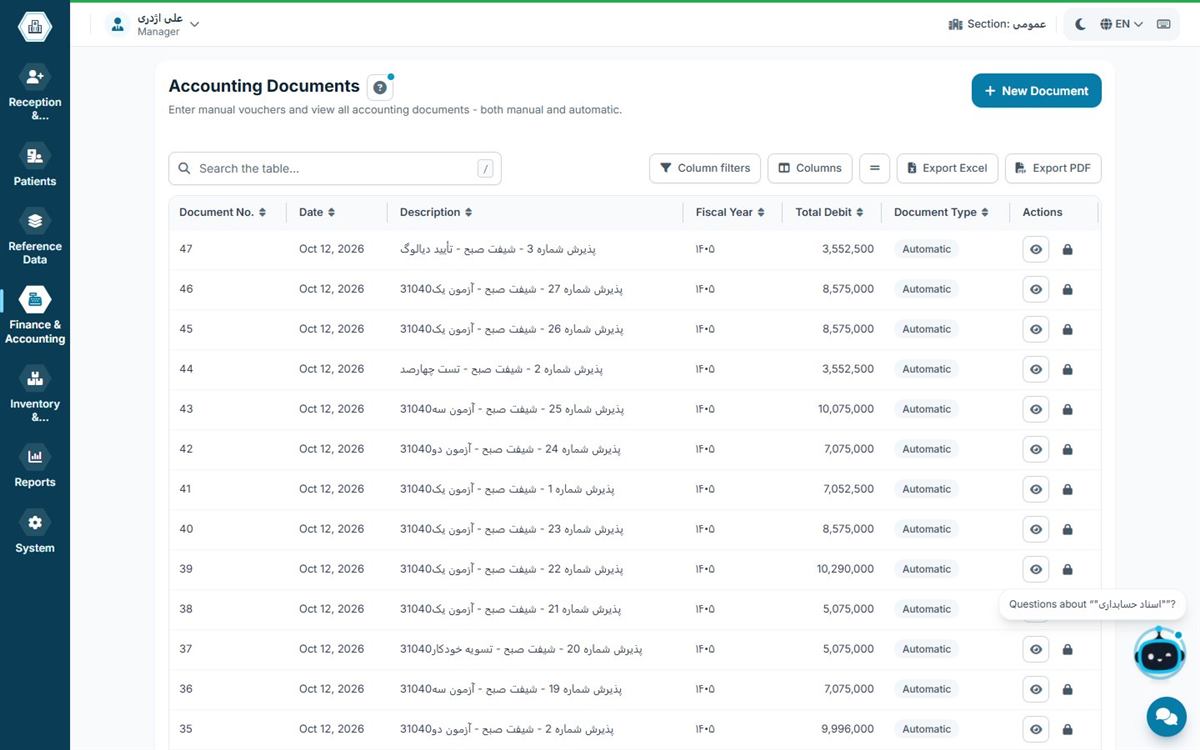View document 45 with the eye icon
Viewport: 1200px width, 750px height.
click(x=1036, y=330)
